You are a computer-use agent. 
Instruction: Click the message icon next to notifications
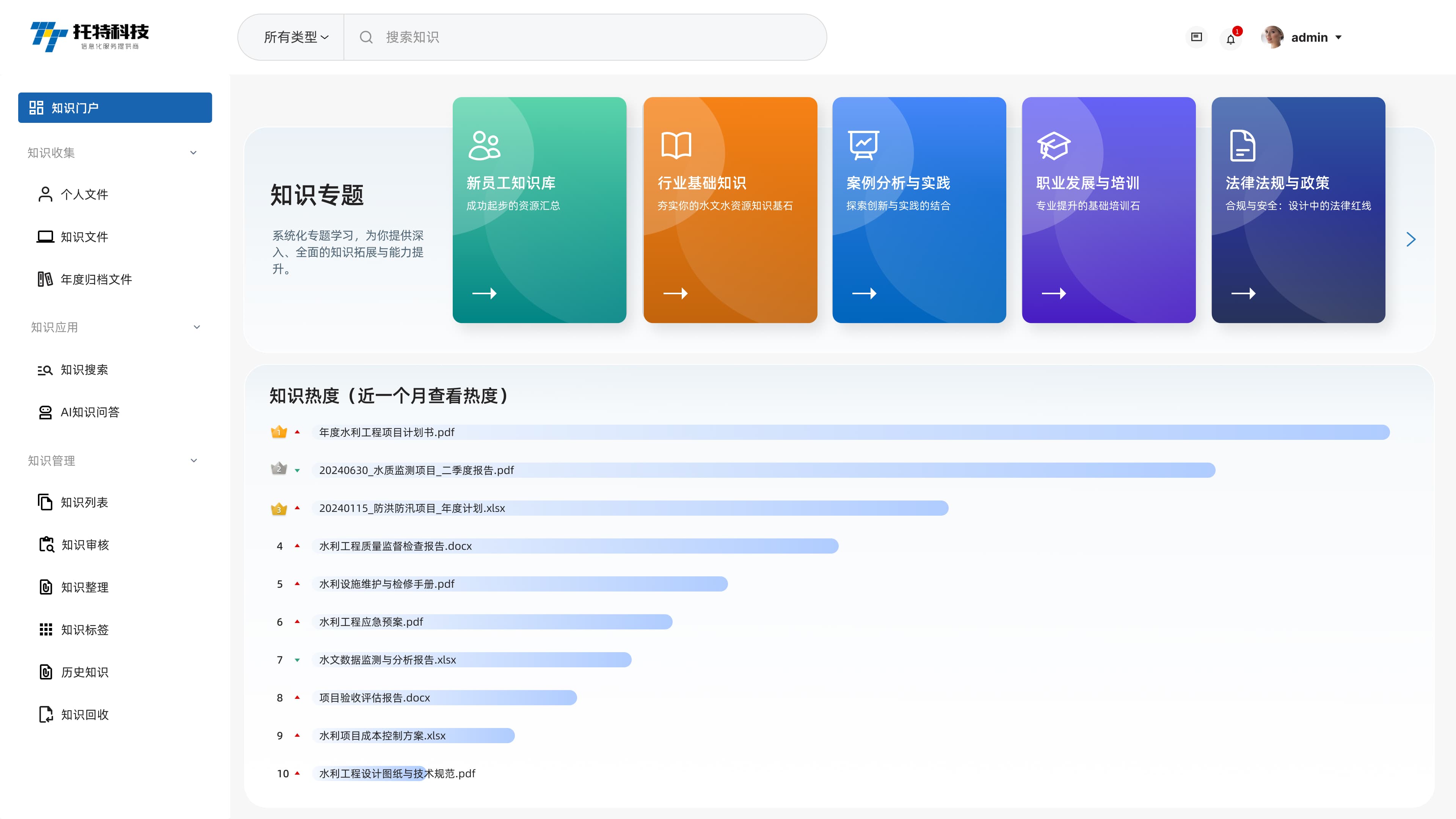(1197, 37)
